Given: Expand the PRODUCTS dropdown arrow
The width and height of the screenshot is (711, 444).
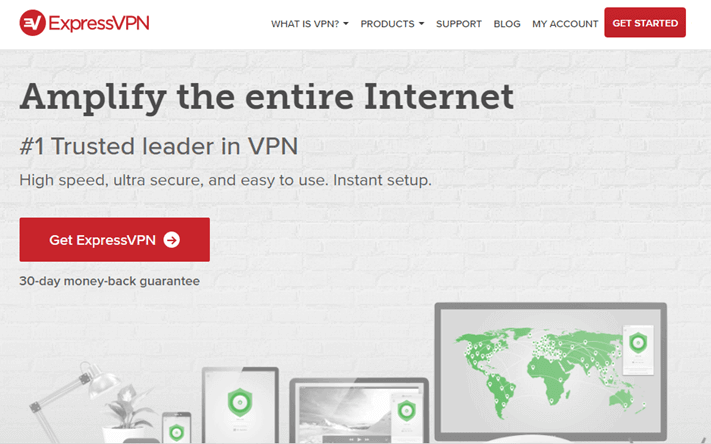Looking at the screenshot, I should 421,24.
